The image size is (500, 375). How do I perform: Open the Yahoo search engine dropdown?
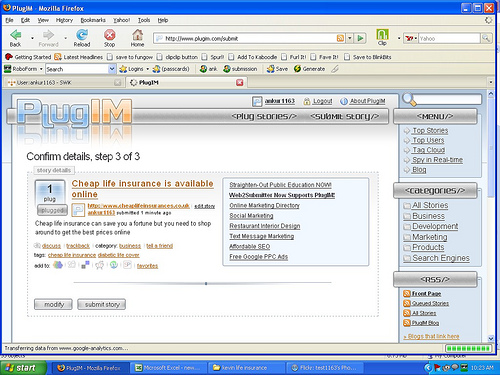pyautogui.click(x=416, y=39)
